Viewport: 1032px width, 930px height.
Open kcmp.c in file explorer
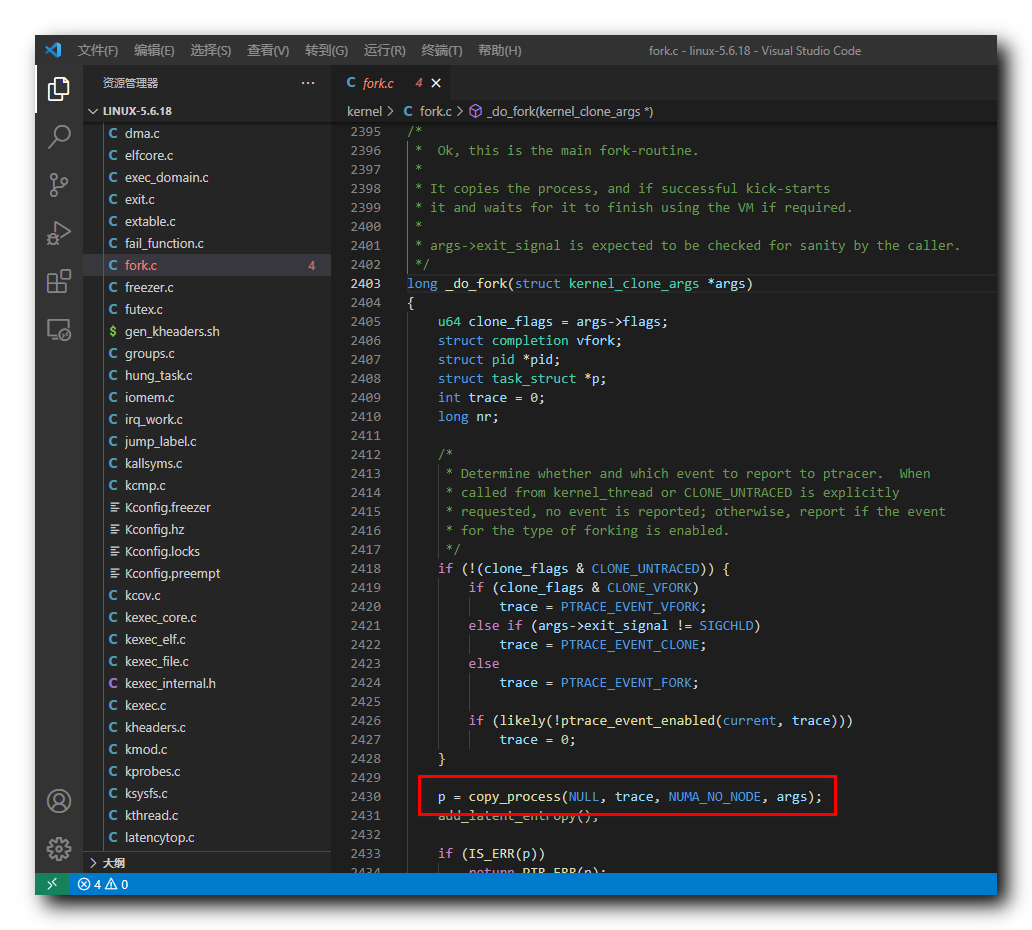[207, 486]
